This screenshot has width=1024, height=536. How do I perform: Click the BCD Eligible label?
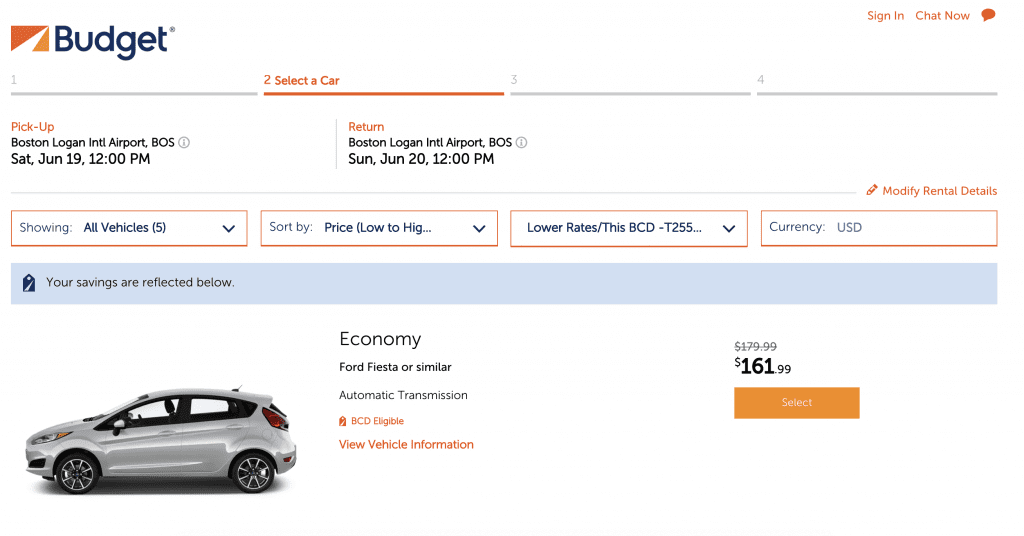point(377,421)
